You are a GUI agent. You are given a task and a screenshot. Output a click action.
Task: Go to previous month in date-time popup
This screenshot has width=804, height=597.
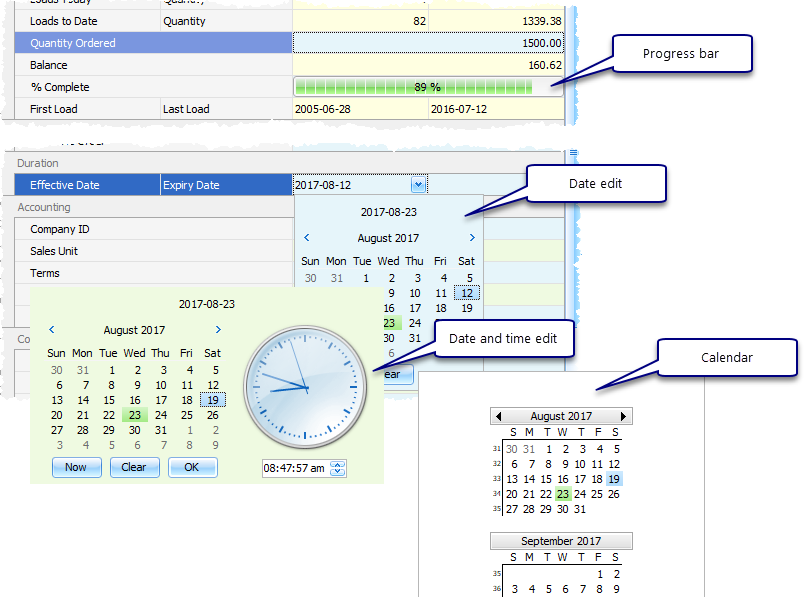pyautogui.click(x=52, y=330)
